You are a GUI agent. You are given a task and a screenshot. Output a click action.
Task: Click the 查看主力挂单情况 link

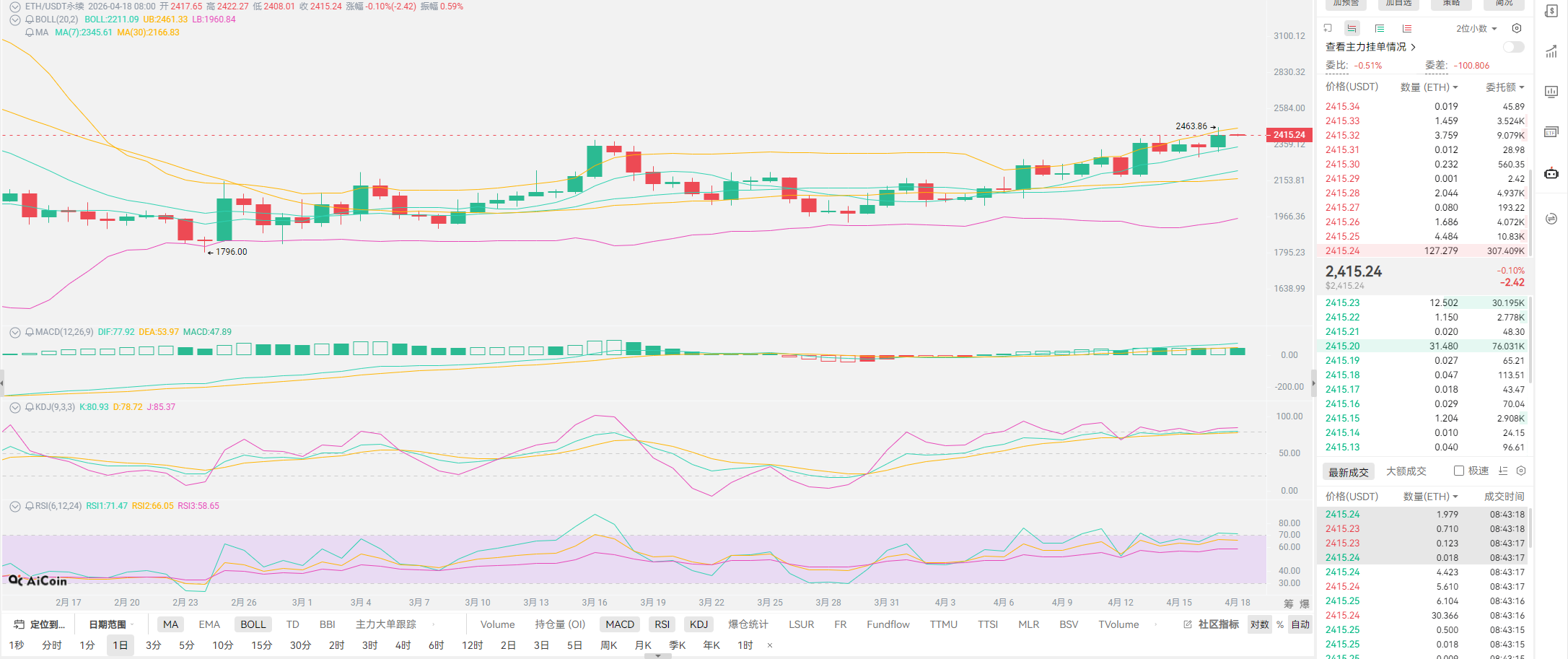coord(1370,47)
